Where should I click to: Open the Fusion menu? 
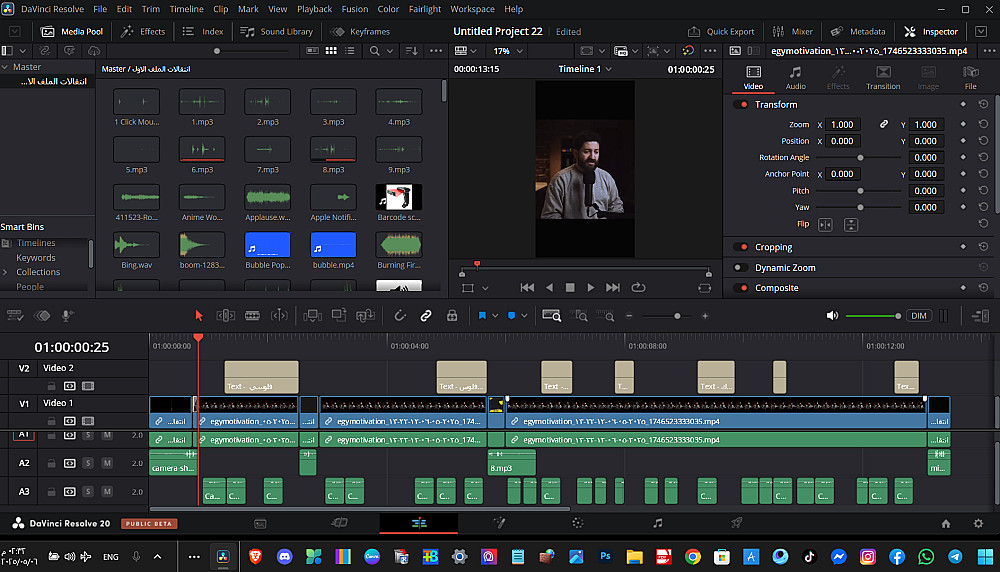pyautogui.click(x=354, y=9)
